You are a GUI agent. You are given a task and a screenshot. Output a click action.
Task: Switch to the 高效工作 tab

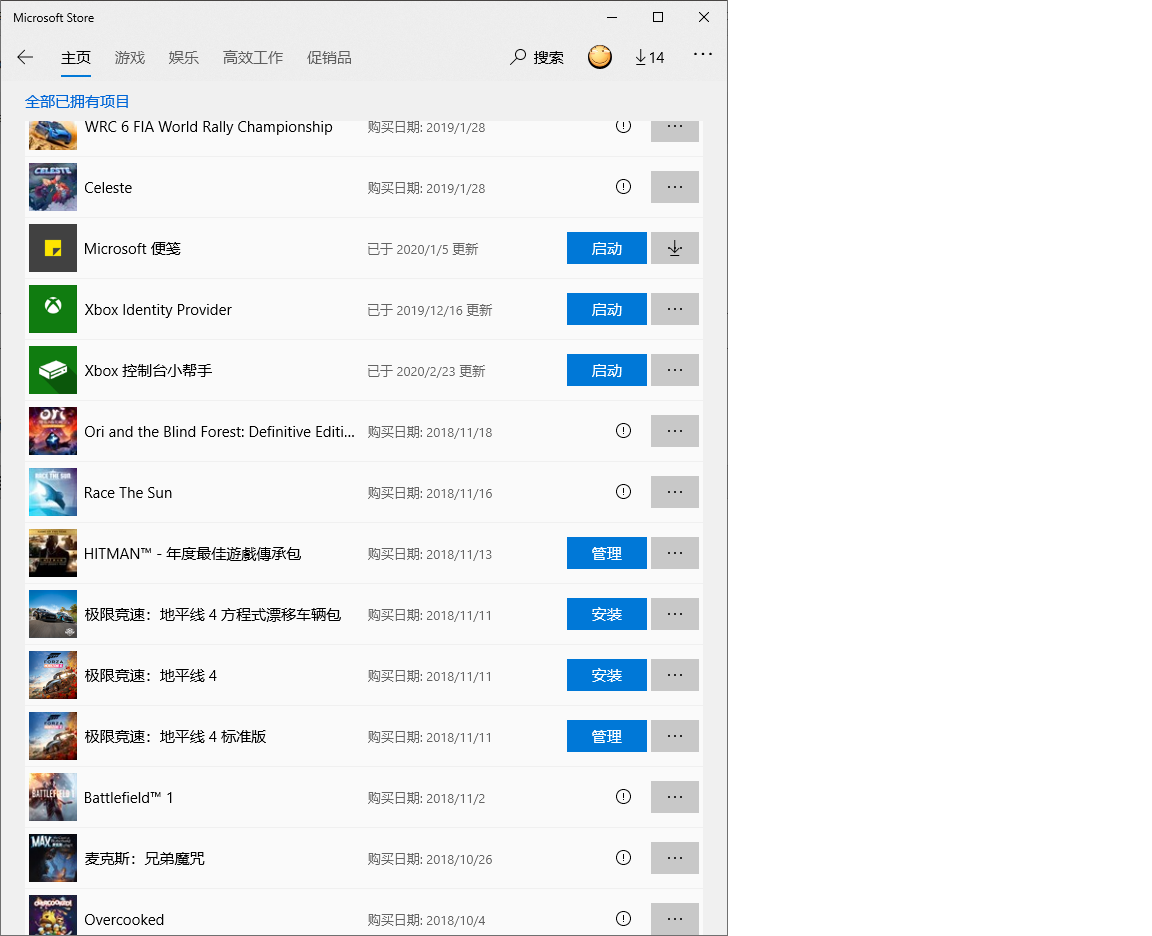pos(253,58)
